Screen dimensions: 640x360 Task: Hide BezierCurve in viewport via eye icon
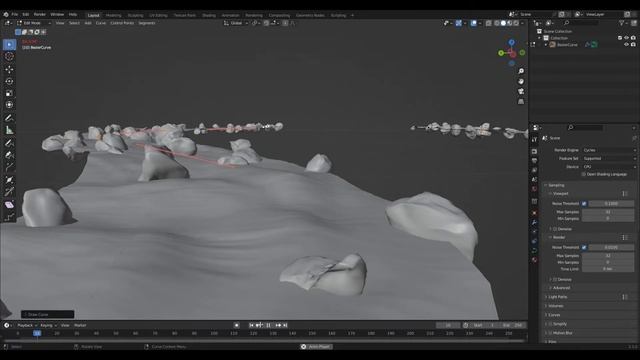[626, 44]
